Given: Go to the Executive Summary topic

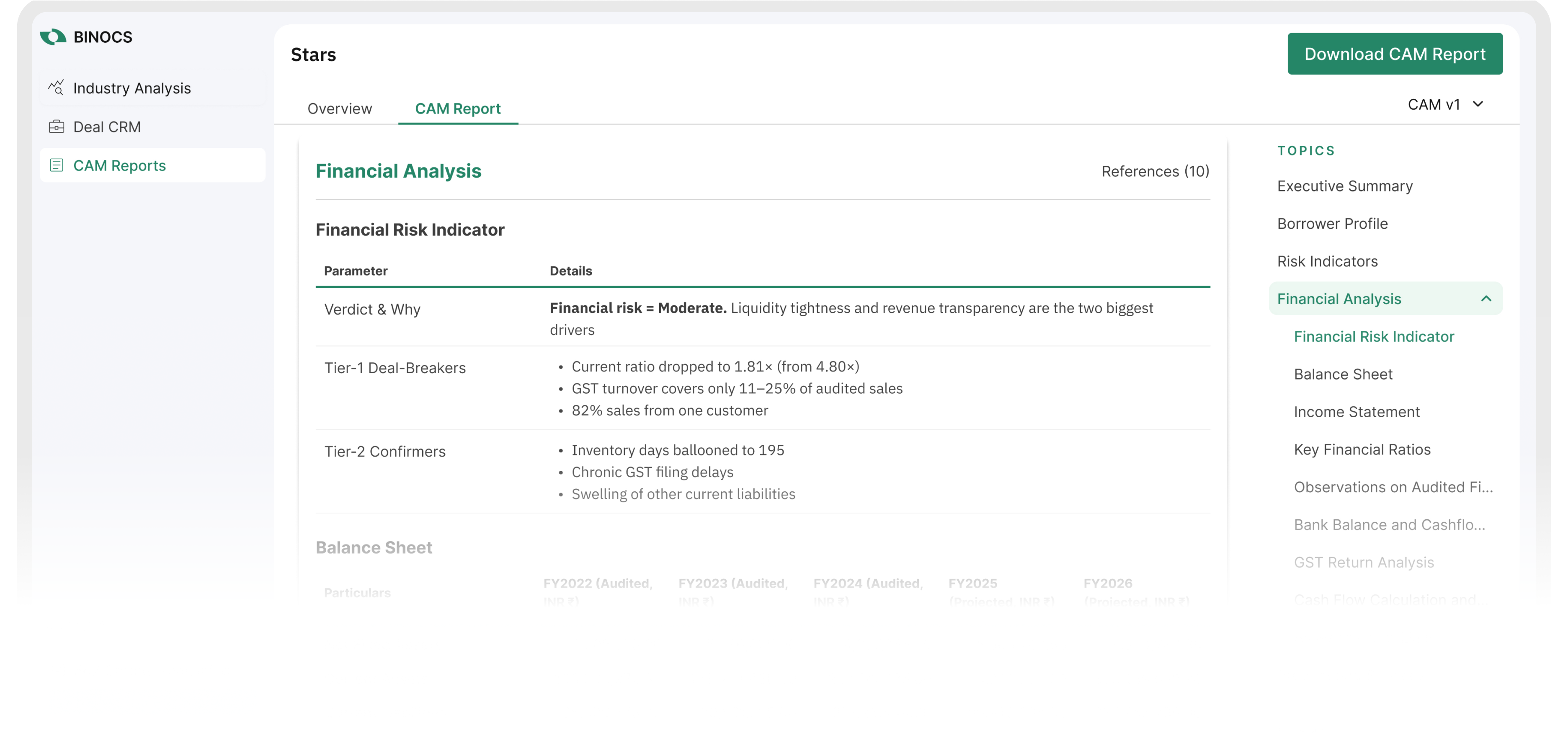Looking at the screenshot, I should (1345, 186).
